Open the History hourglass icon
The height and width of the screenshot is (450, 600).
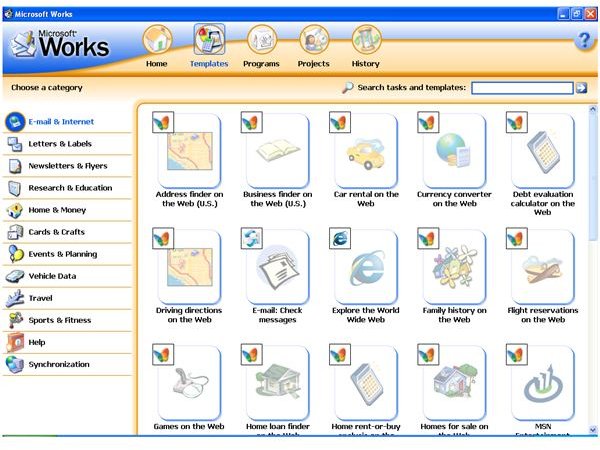[366, 39]
